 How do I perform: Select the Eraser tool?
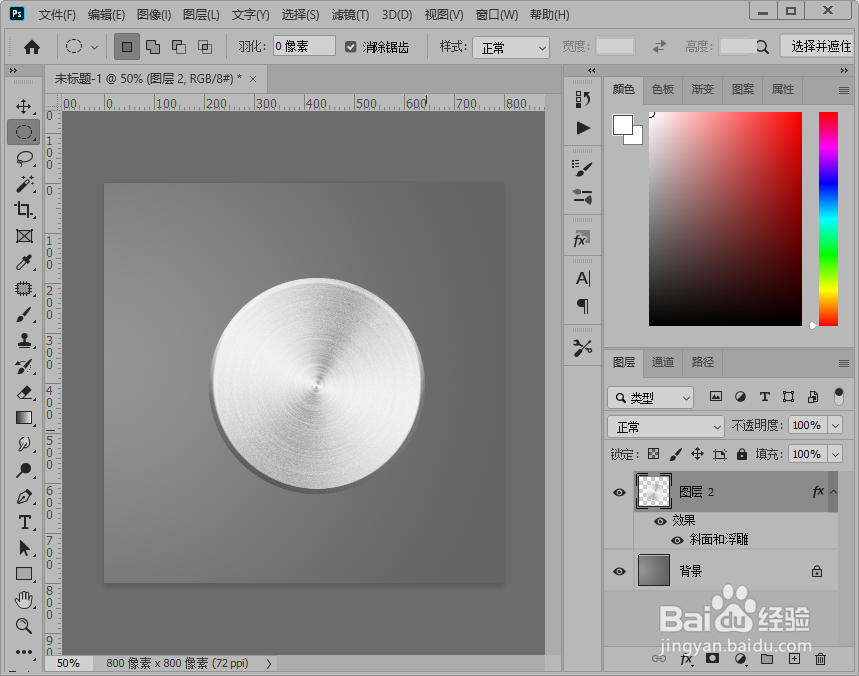[24, 393]
